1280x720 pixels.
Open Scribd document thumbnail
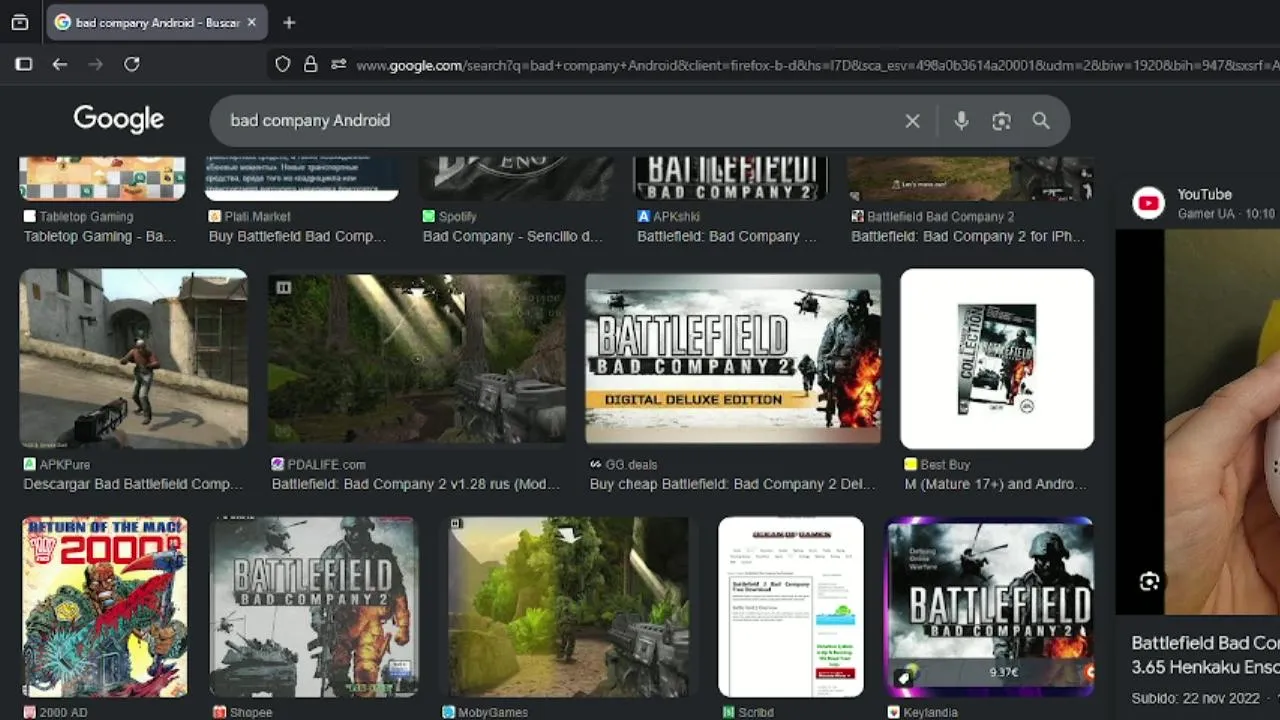[791, 606]
